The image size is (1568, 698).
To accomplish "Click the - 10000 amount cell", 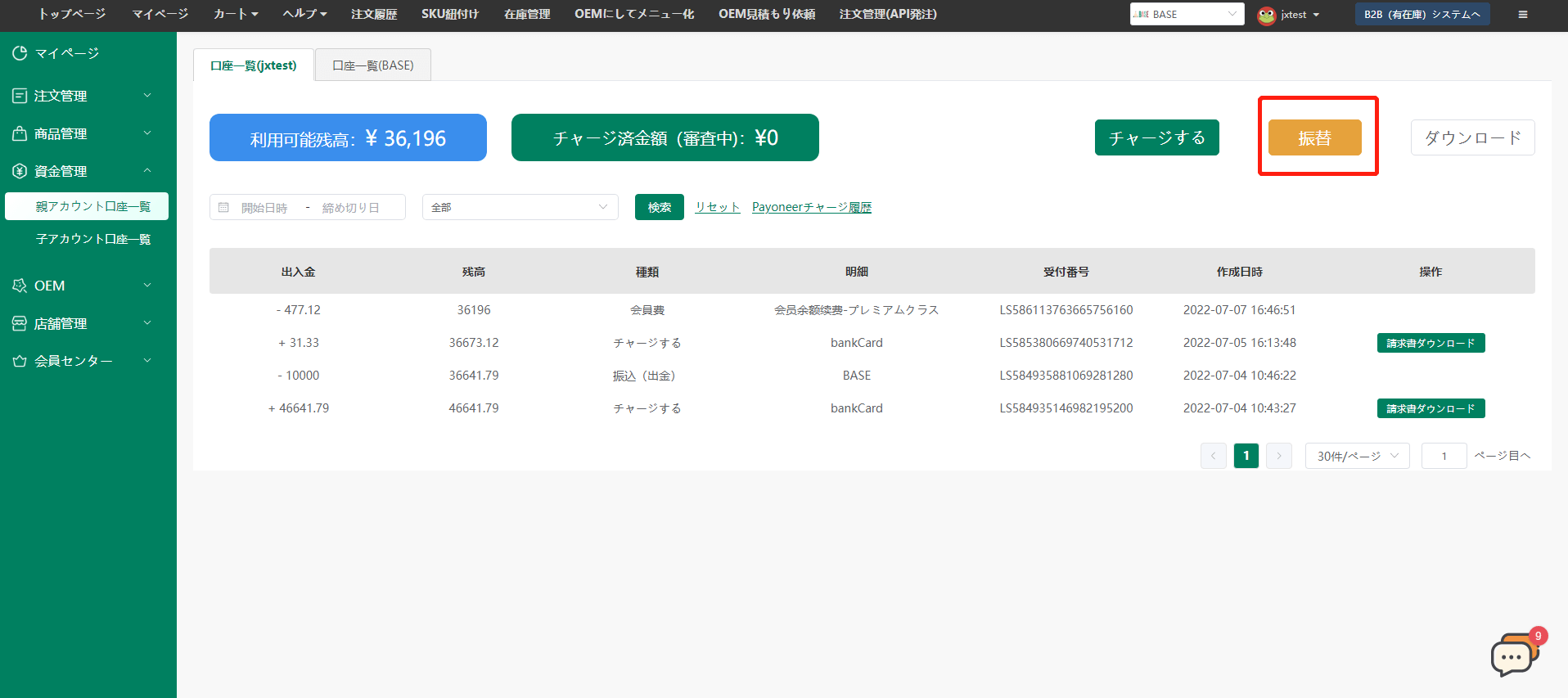I will coord(299,376).
